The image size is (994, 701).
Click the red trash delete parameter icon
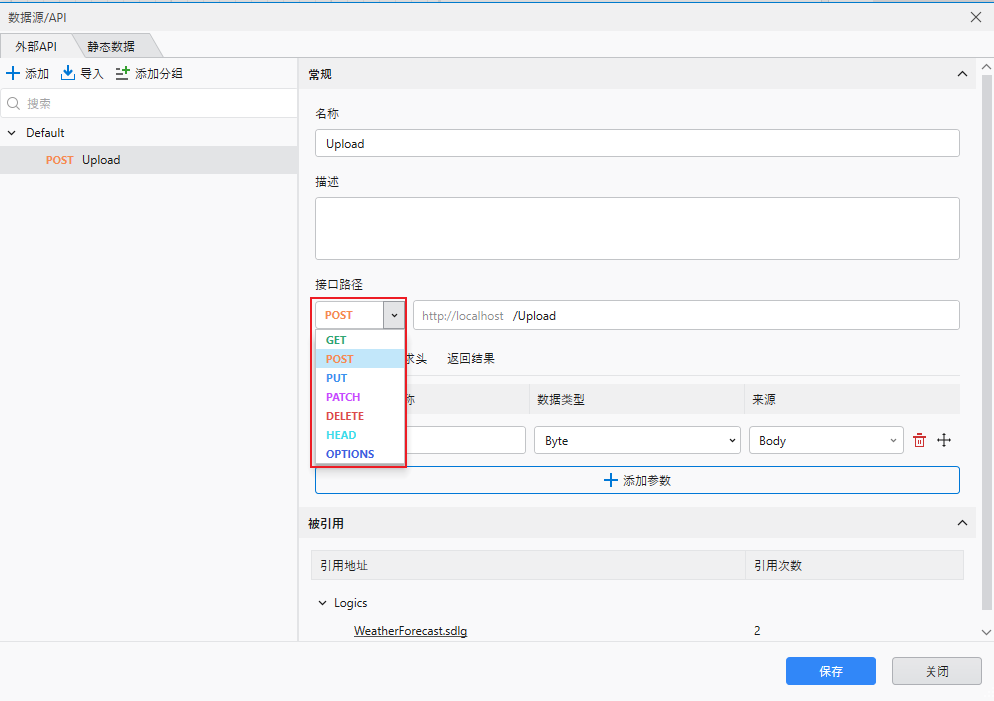pyautogui.click(x=919, y=440)
